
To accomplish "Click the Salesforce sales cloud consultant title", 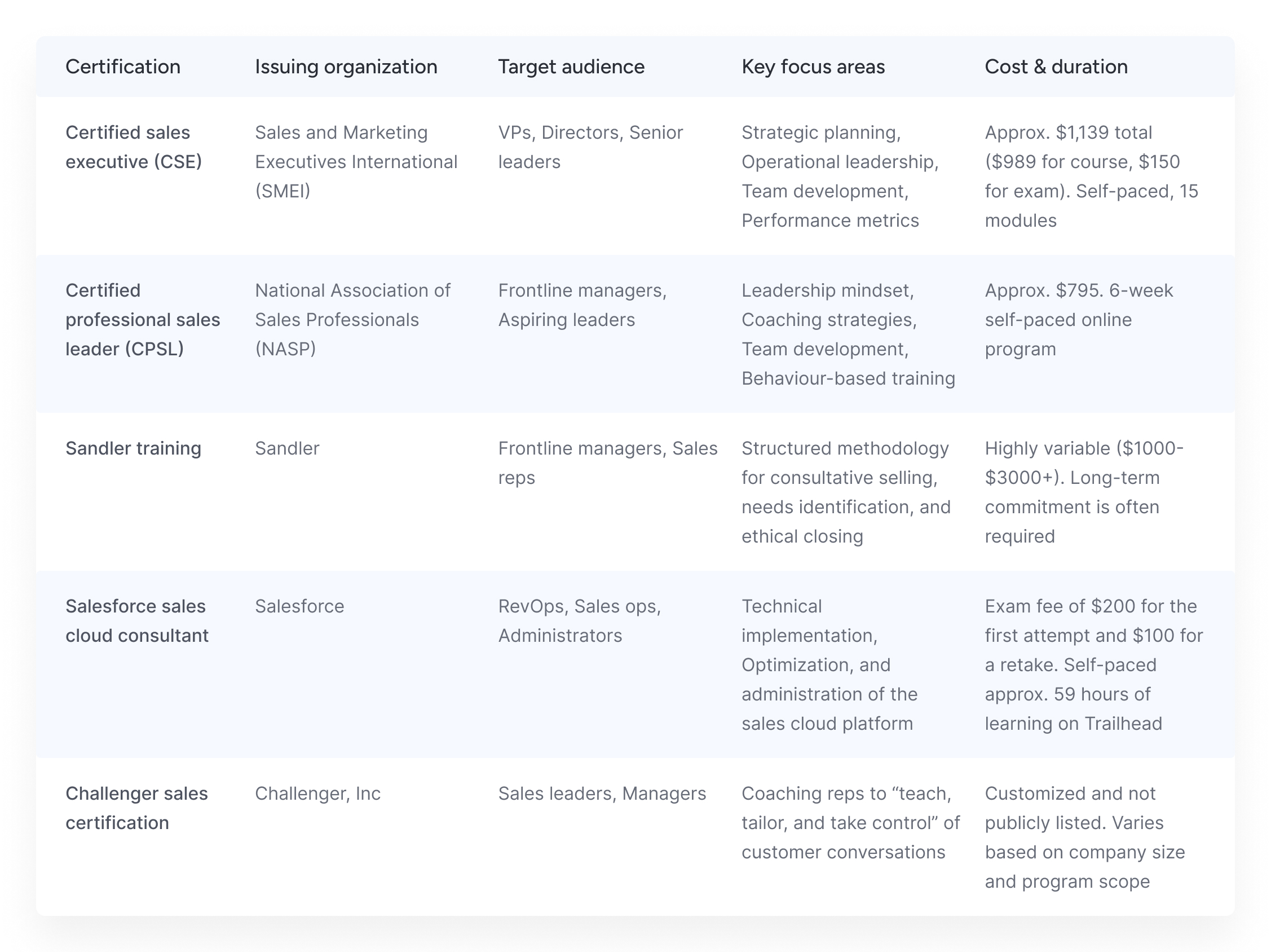I will (x=137, y=620).
